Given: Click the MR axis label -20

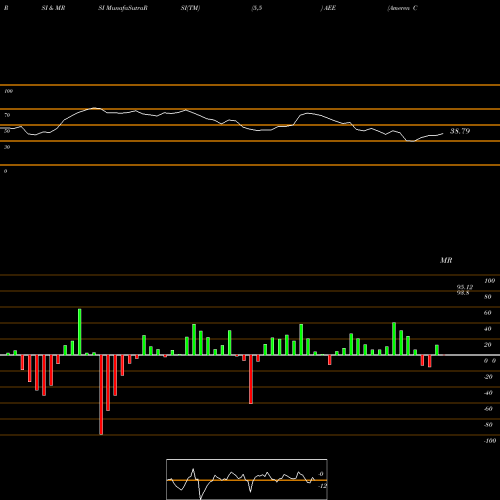Looking at the screenshot, I should (x=488, y=377).
